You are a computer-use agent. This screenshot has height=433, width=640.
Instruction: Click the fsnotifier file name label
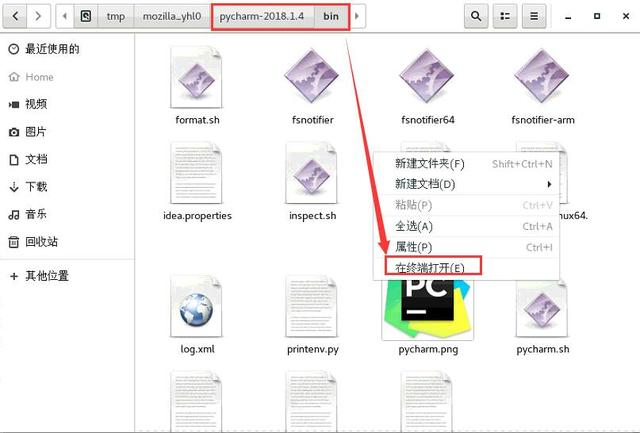click(313, 120)
